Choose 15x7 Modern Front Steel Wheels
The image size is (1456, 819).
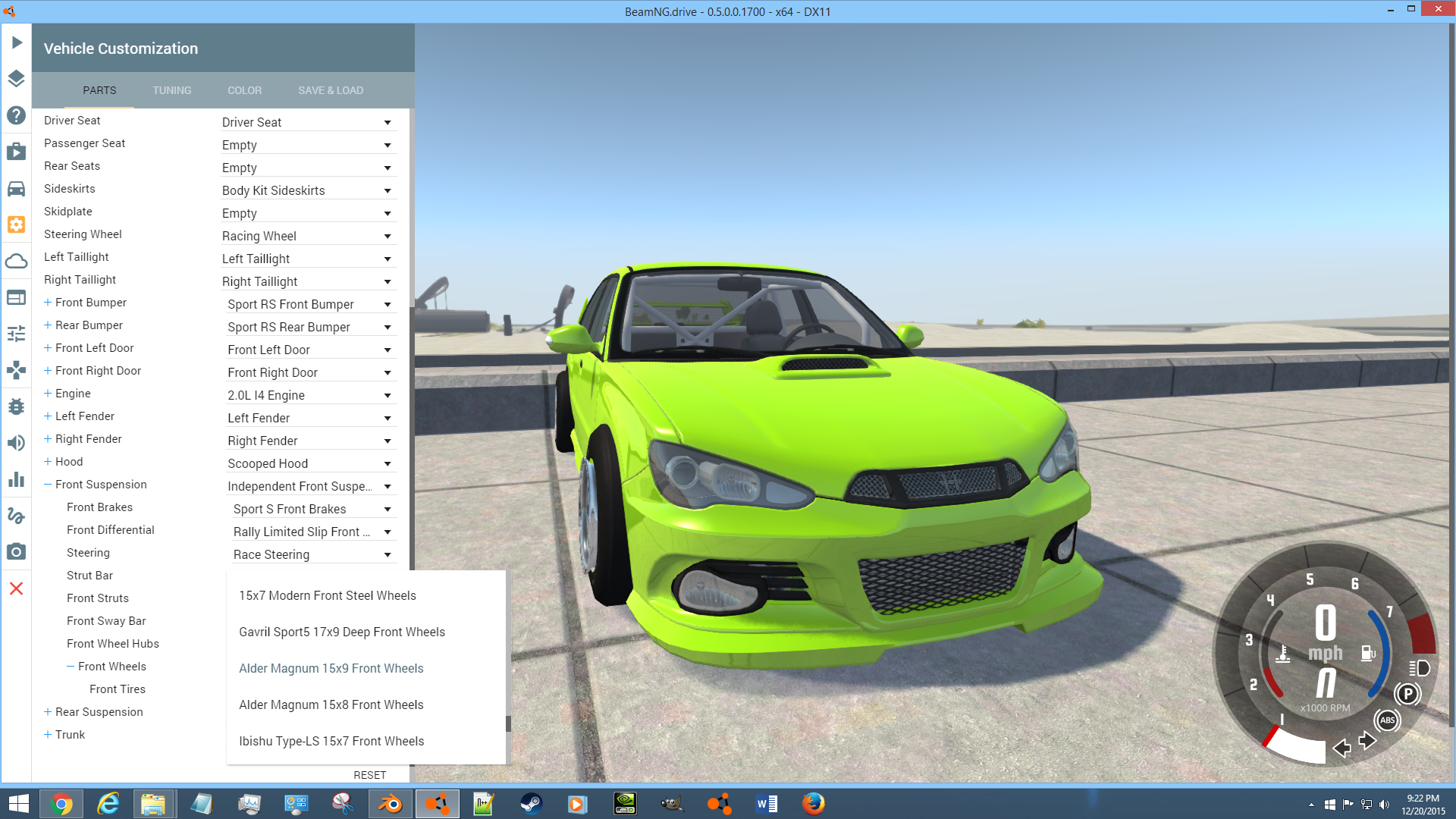(x=366, y=595)
